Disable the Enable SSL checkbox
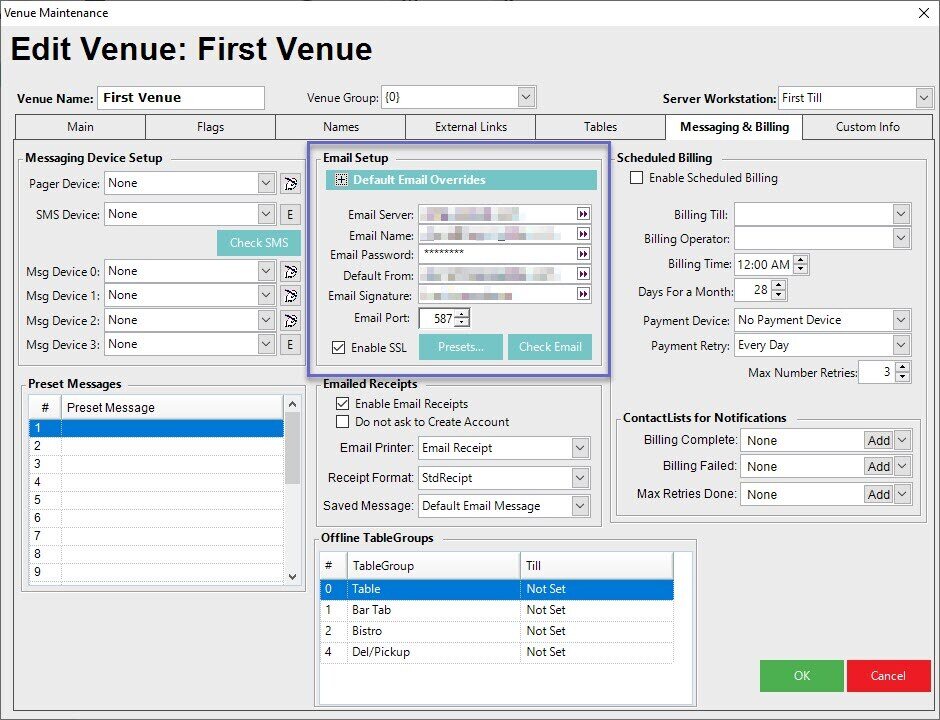Image resolution: width=940 pixels, height=720 pixels. point(339,348)
